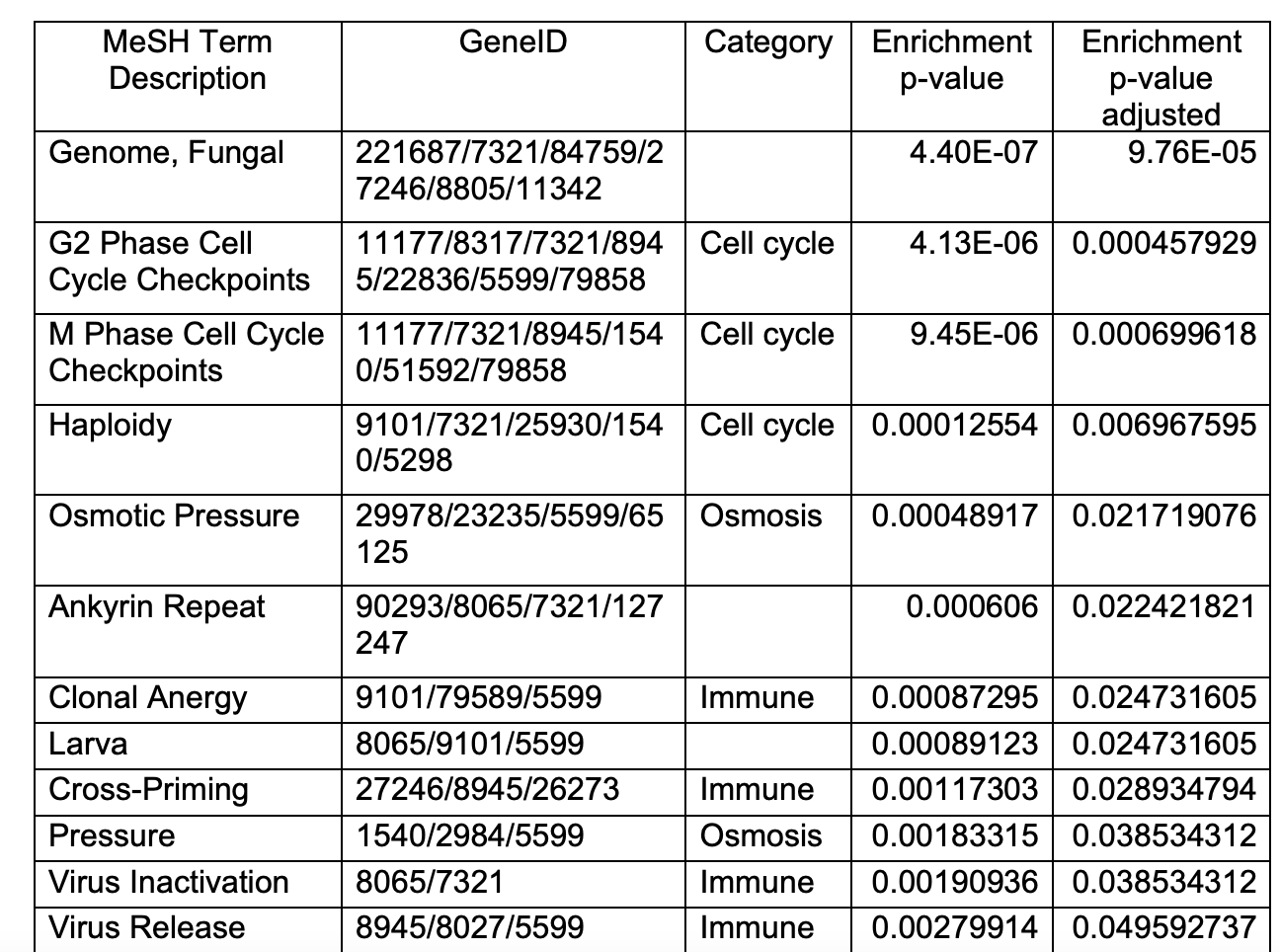Click the gene IDs '8945/8027/5599'
The height and width of the screenshot is (952, 1280).
470,927
